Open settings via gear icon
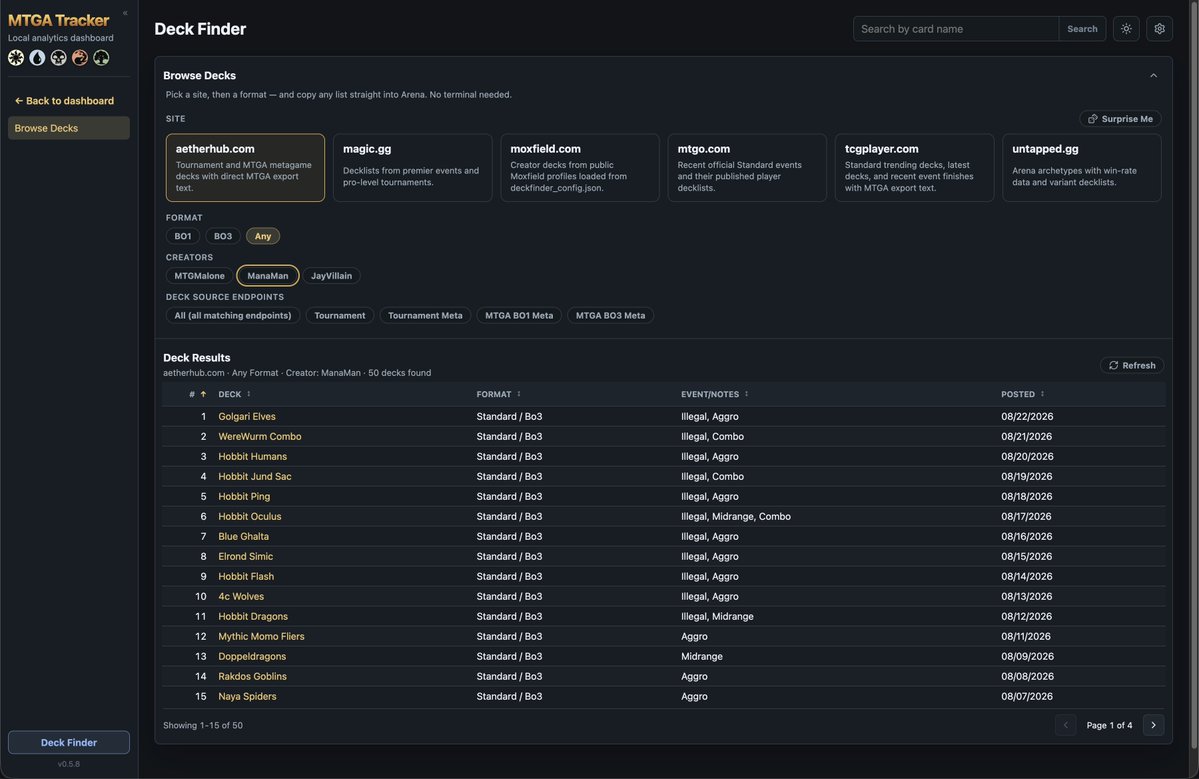 point(1159,29)
